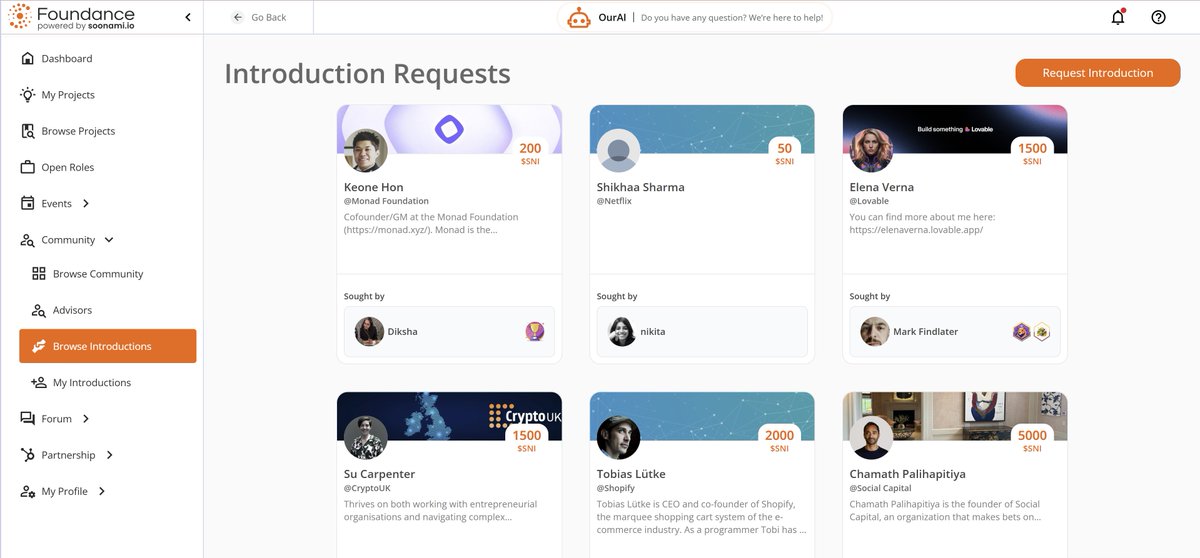Open Su Carpenter's profile photo
This screenshot has width=1200, height=558.
[365, 438]
